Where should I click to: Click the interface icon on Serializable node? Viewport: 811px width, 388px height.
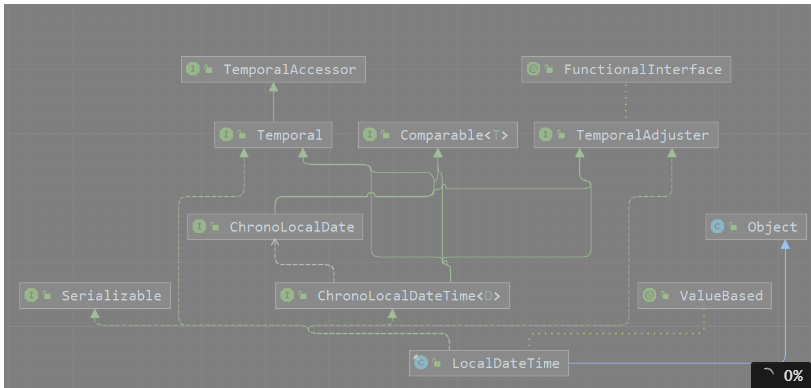coord(31,295)
